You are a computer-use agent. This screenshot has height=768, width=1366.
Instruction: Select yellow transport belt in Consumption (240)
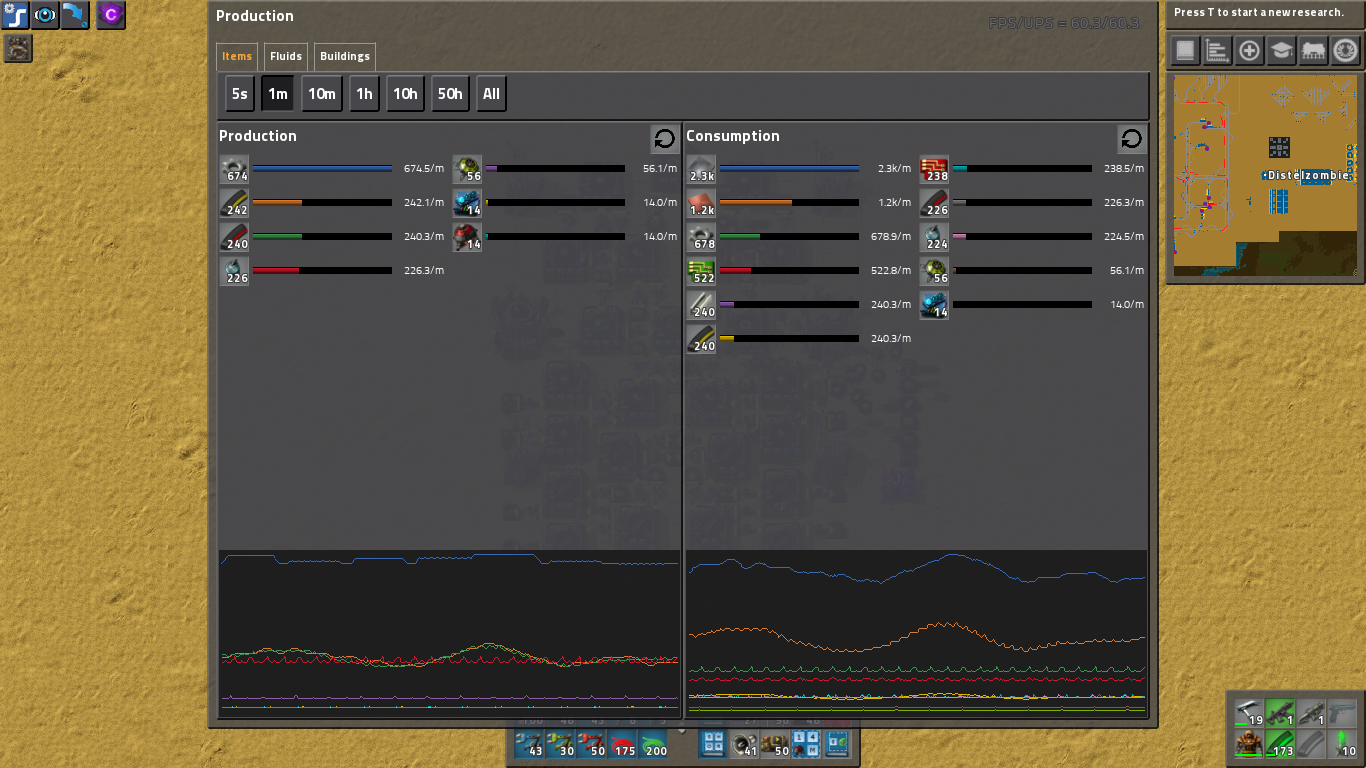702,339
